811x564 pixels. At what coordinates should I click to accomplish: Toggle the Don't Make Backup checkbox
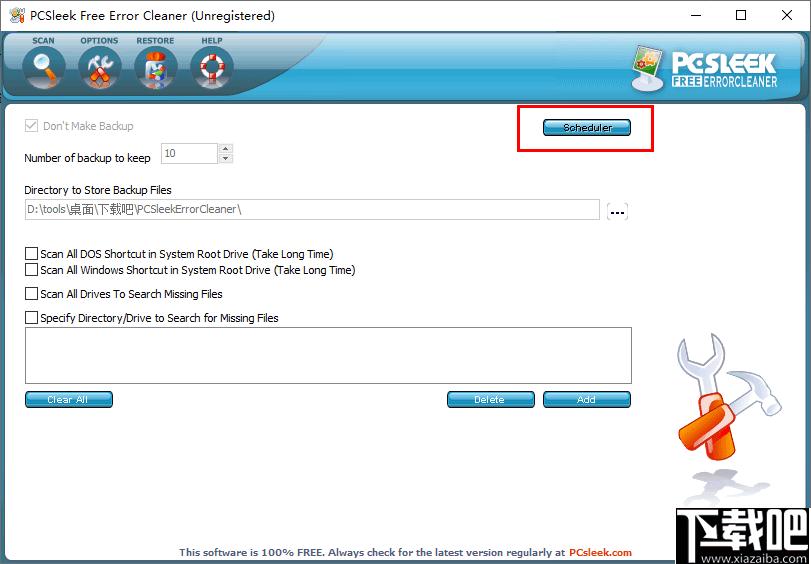point(32,126)
